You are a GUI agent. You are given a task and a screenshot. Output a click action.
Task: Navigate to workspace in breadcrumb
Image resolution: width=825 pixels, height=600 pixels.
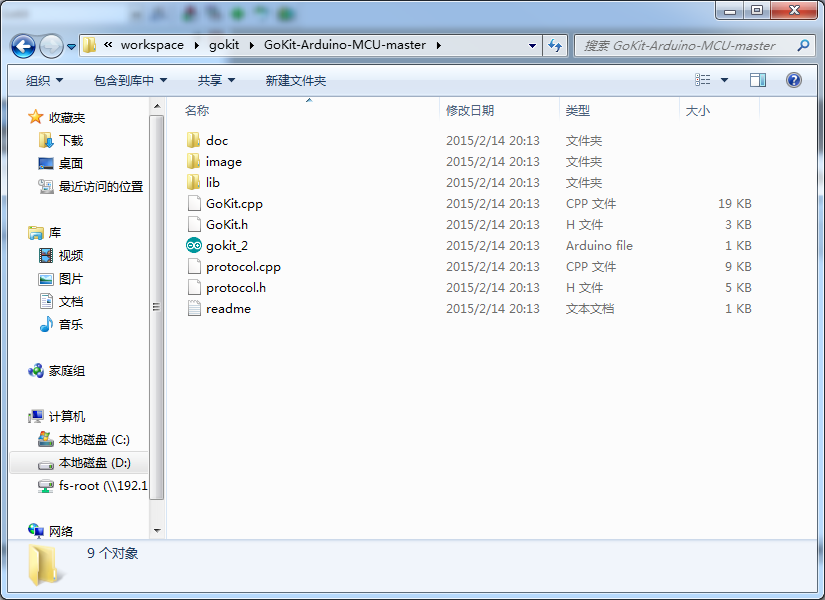pos(152,45)
